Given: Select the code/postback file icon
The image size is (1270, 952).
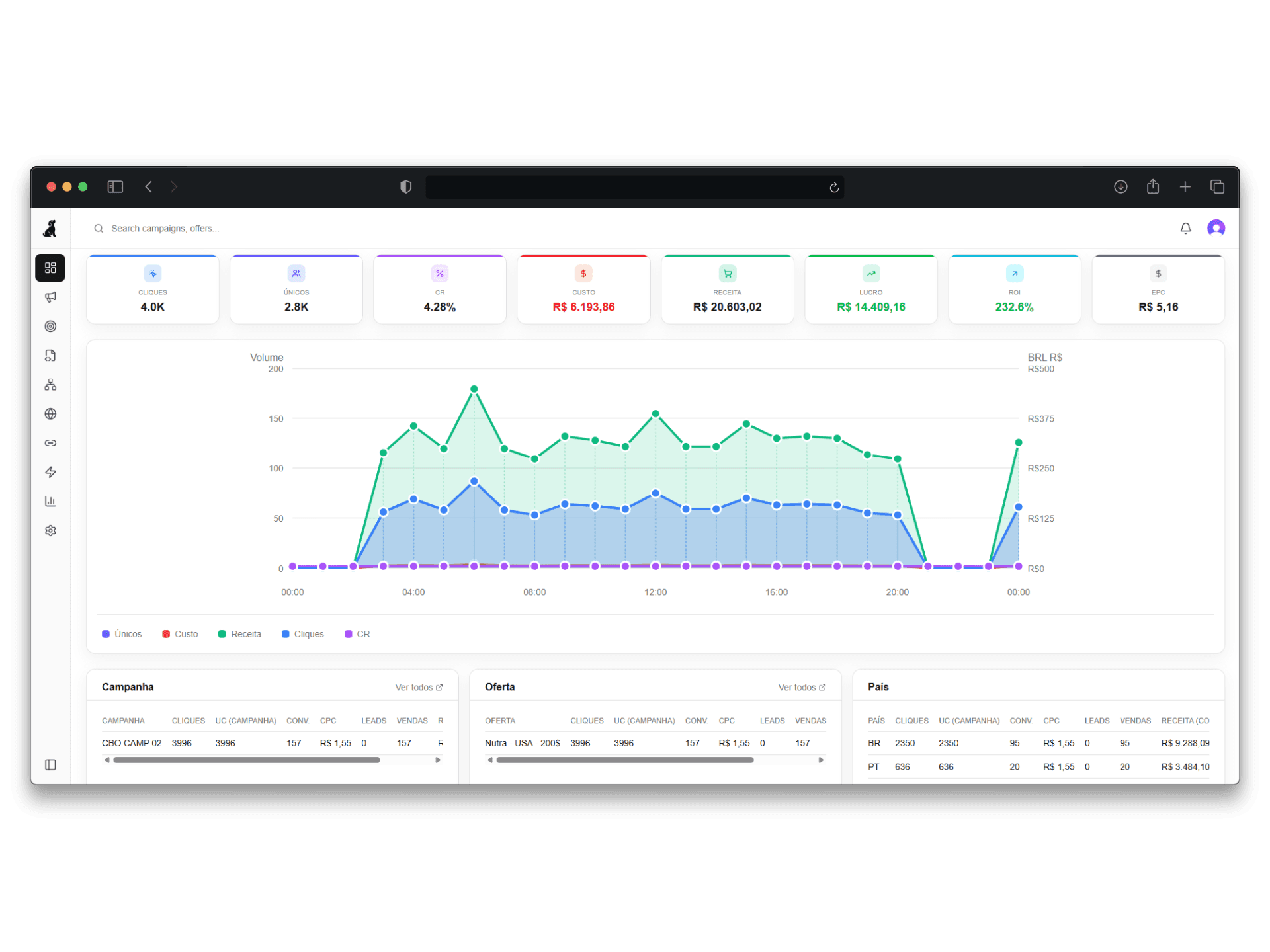Looking at the screenshot, I should (50, 355).
